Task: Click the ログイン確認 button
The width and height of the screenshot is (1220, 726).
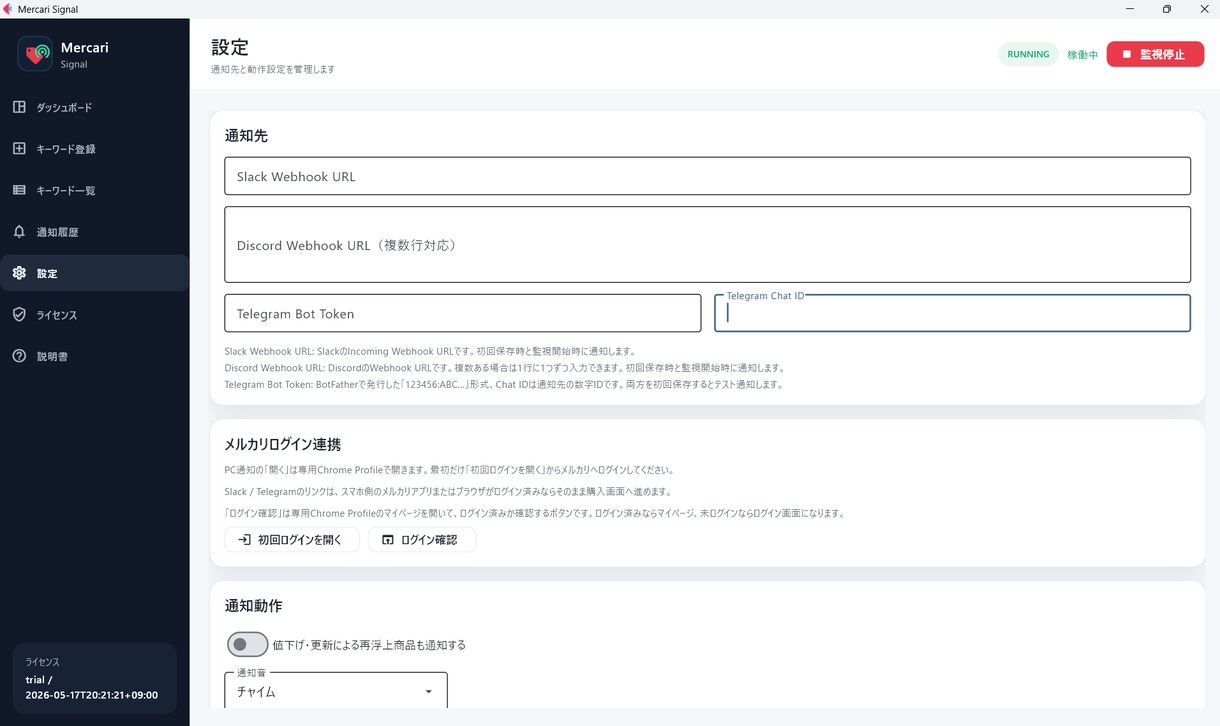Action: click(x=422, y=540)
